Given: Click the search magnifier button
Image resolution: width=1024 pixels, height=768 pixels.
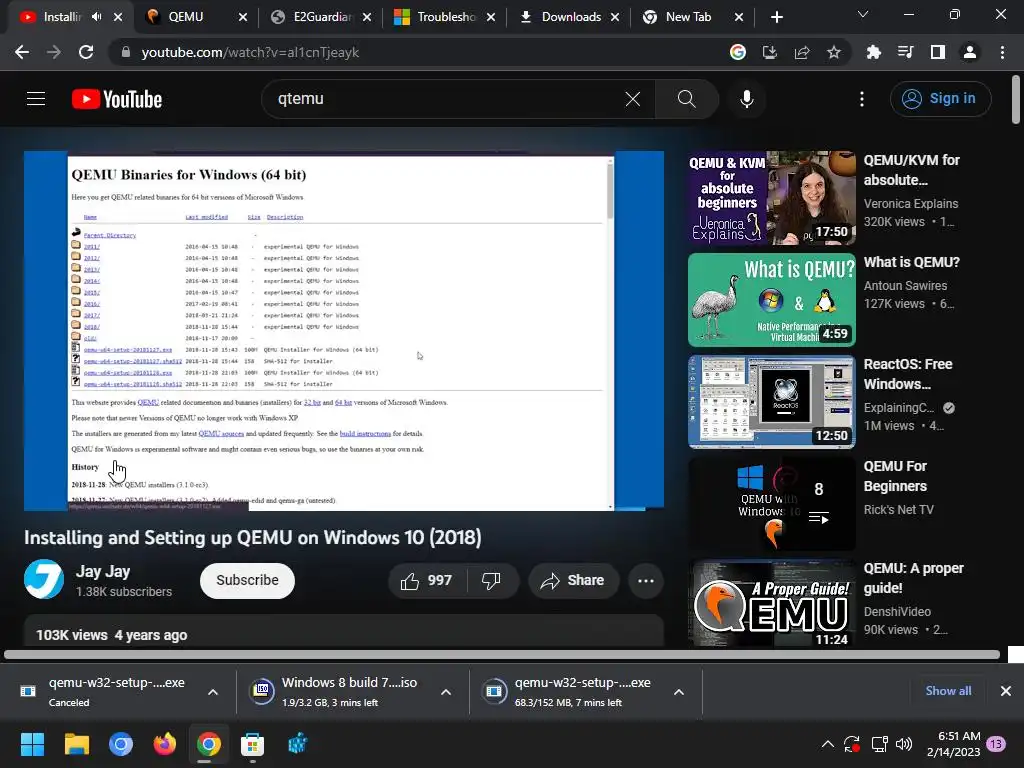Looking at the screenshot, I should pos(686,99).
